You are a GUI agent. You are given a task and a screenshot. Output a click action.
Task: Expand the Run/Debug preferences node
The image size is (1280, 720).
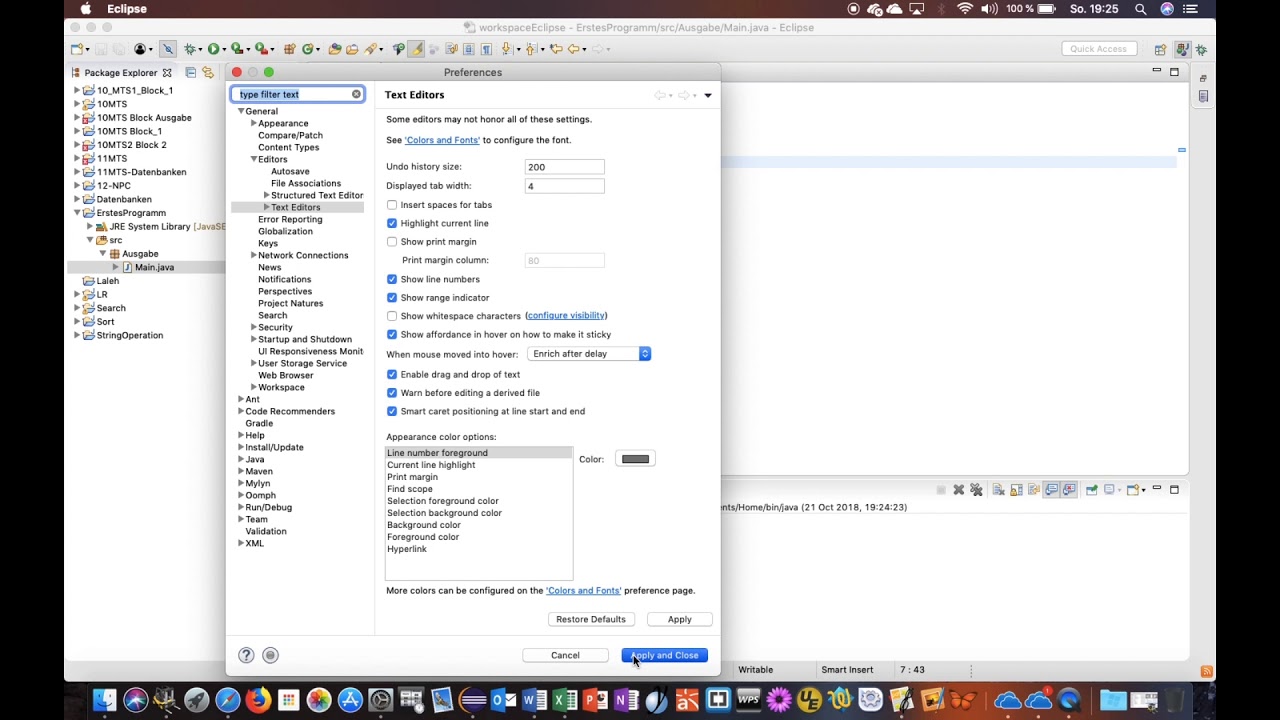click(x=241, y=507)
